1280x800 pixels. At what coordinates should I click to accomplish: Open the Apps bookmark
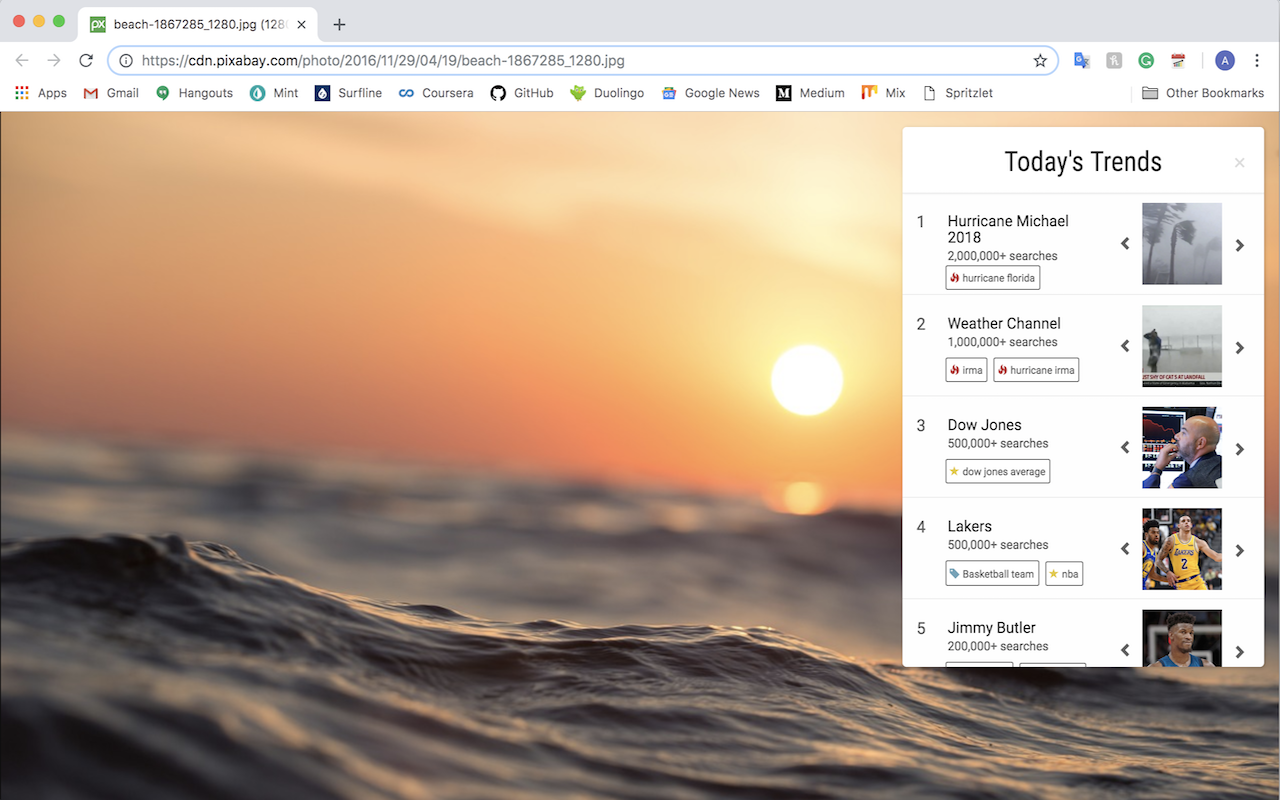[x=41, y=93]
